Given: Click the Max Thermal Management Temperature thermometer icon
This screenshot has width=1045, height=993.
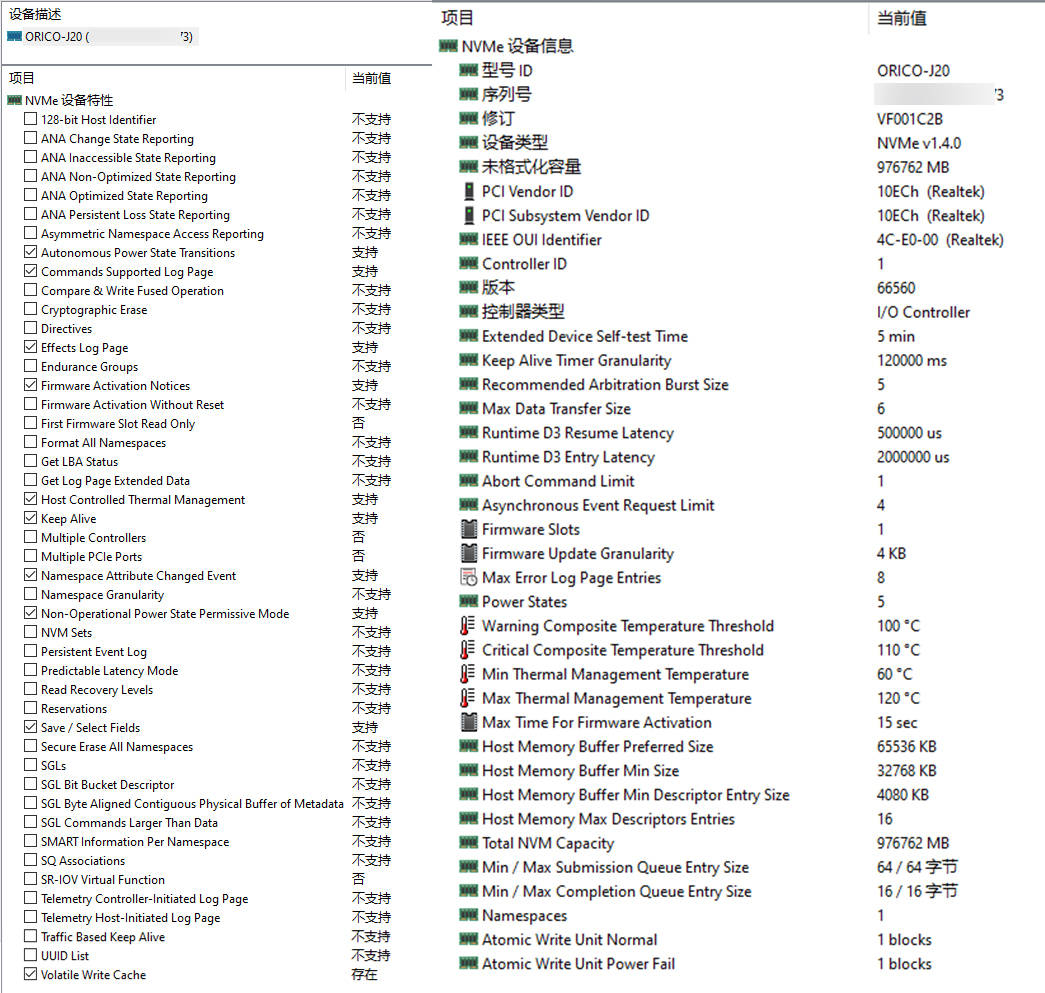Looking at the screenshot, I should pyautogui.click(x=468, y=698).
